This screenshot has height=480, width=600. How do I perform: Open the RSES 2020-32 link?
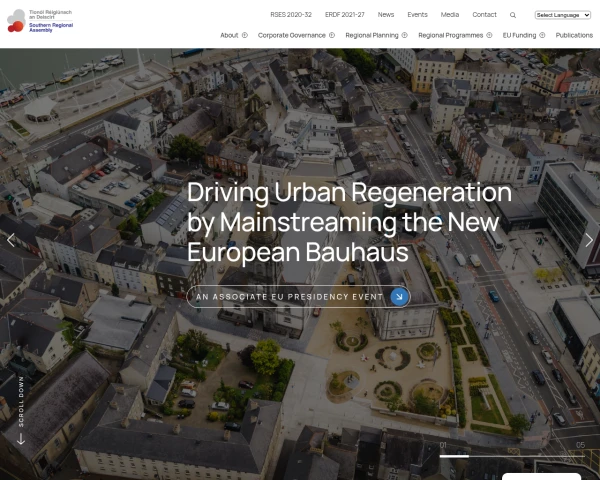[291, 15]
